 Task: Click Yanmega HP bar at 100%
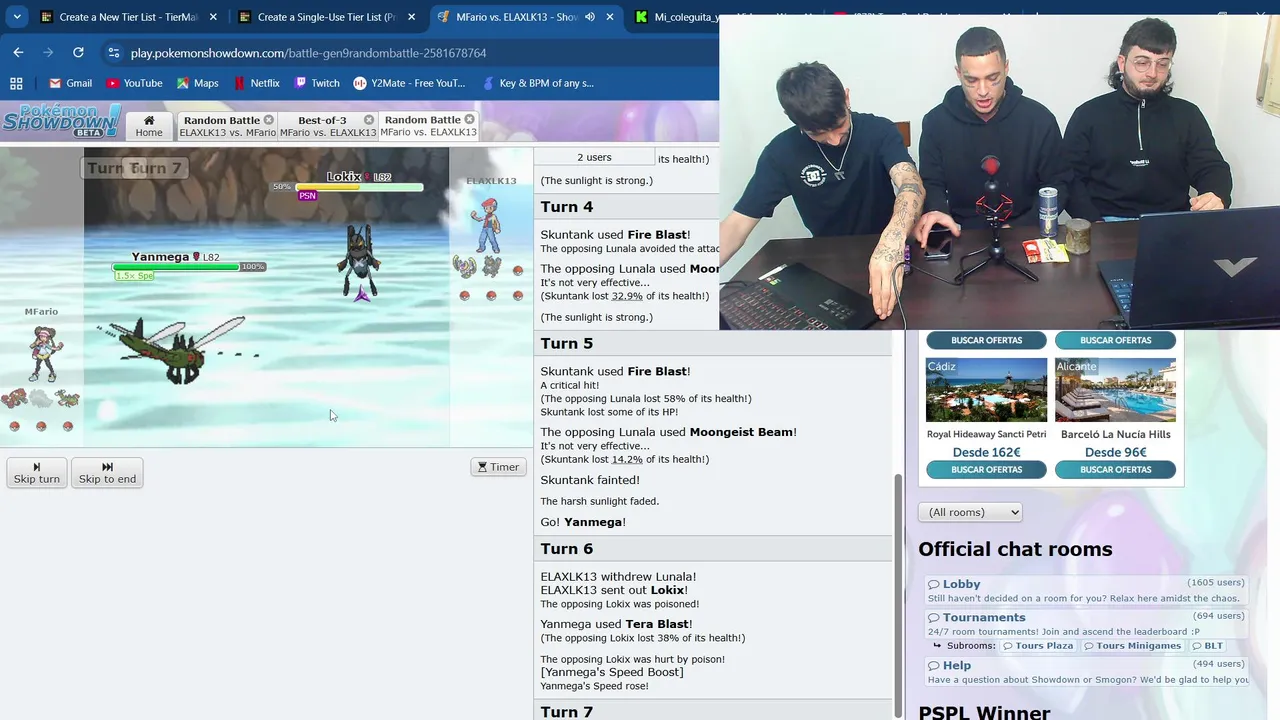[176, 267]
